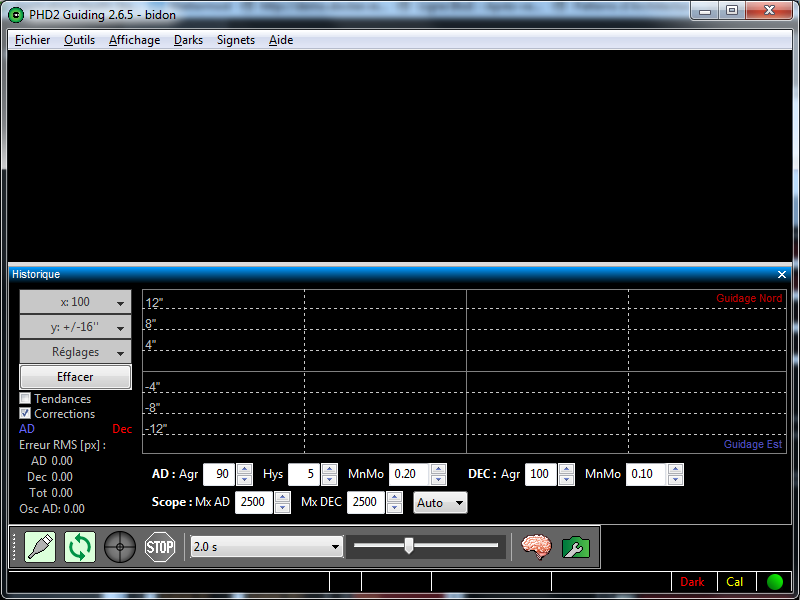Click the Tot 0.00 RMS readout
Viewport: 800px width, 600px height.
(x=51, y=493)
